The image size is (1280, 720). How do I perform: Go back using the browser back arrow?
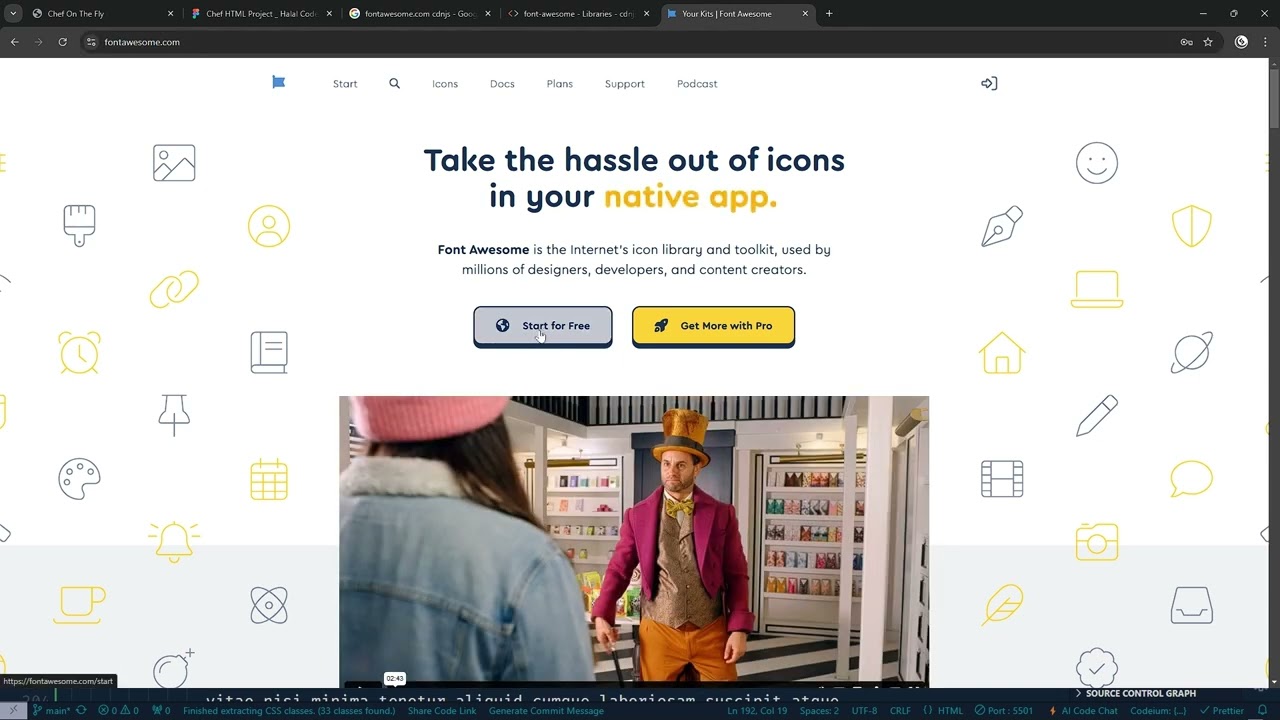[x=15, y=42]
